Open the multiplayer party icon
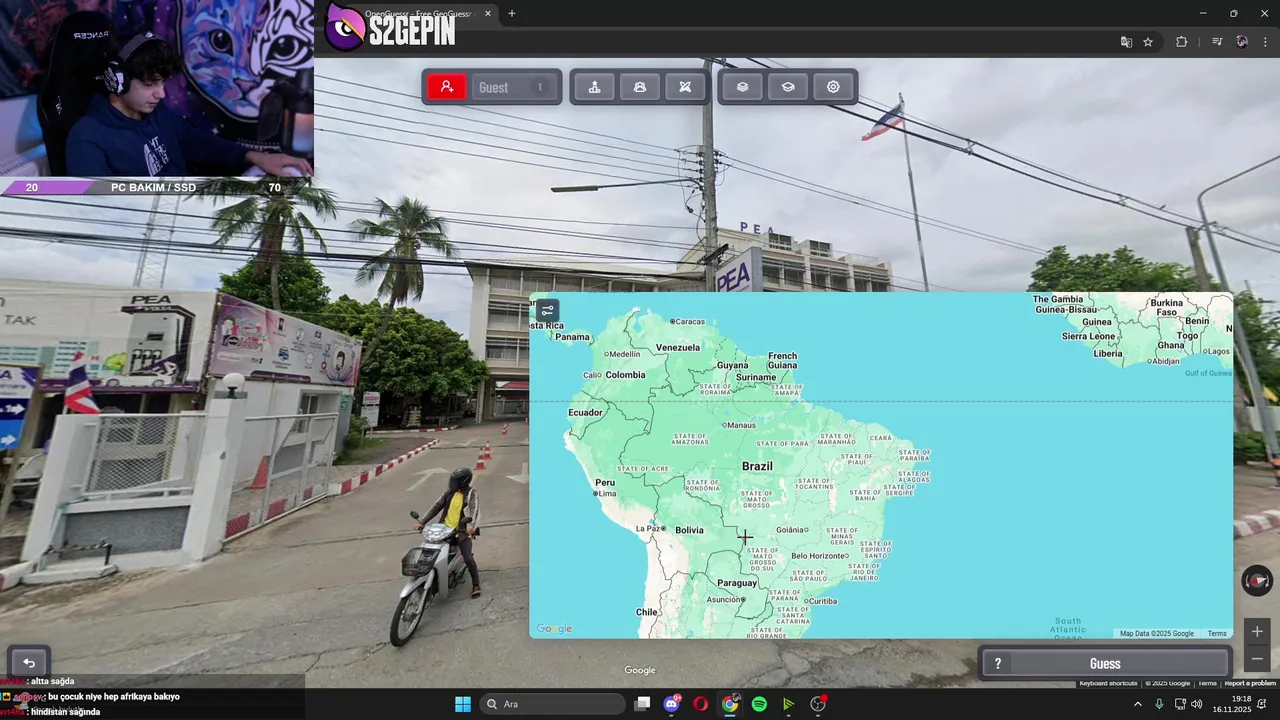 (x=640, y=87)
